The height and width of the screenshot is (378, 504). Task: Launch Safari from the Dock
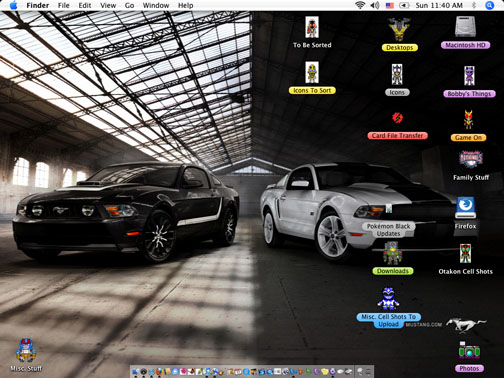(x=152, y=371)
